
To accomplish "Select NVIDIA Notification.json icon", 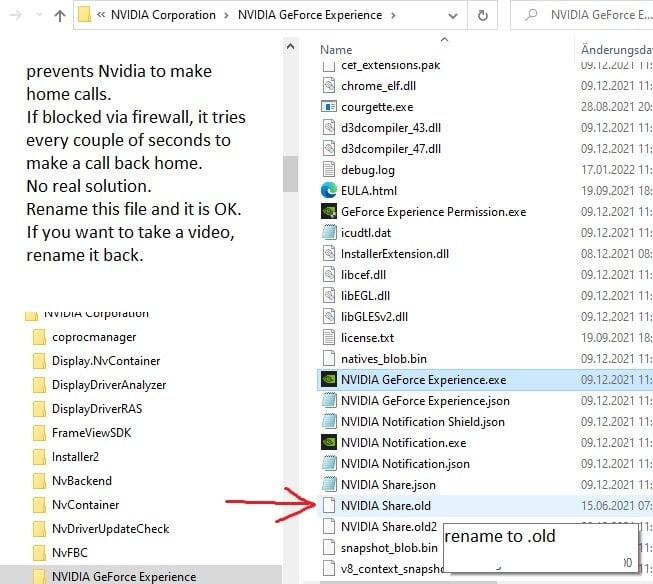I will (x=329, y=464).
